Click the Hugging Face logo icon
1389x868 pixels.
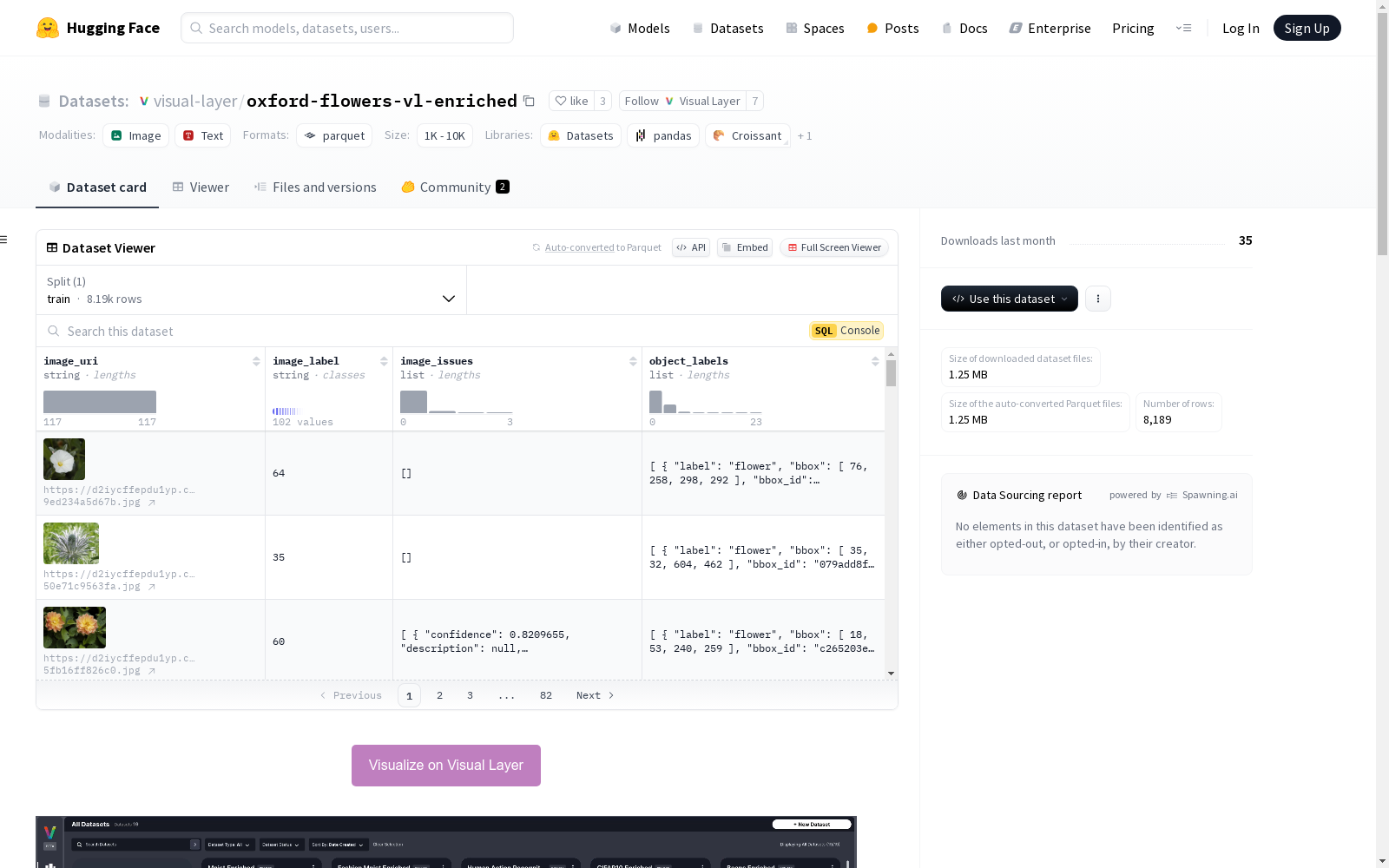pyautogui.click(x=48, y=28)
